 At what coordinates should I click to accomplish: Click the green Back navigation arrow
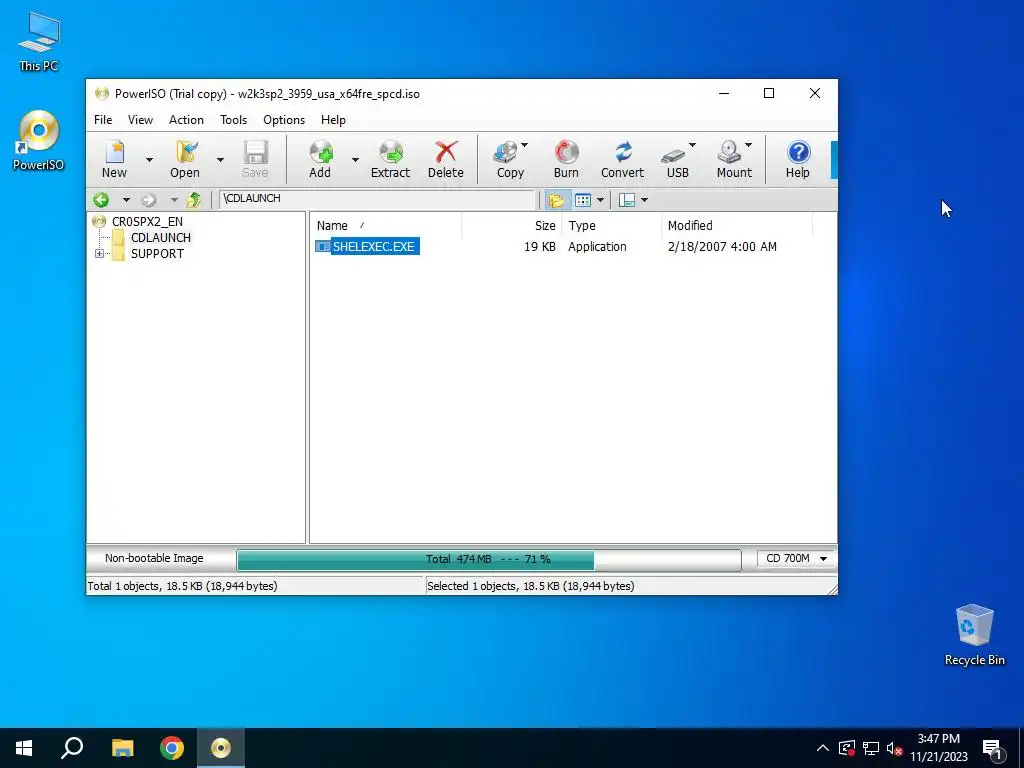click(x=101, y=199)
